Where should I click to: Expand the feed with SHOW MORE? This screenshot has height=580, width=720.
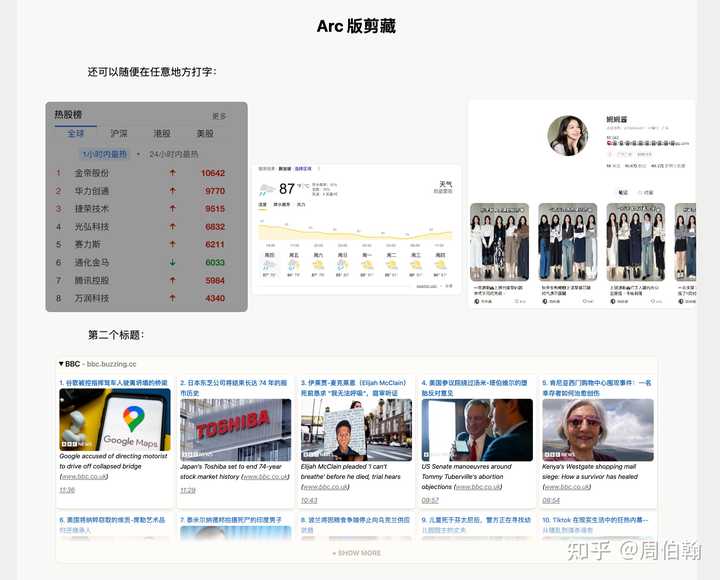coord(356,553)
